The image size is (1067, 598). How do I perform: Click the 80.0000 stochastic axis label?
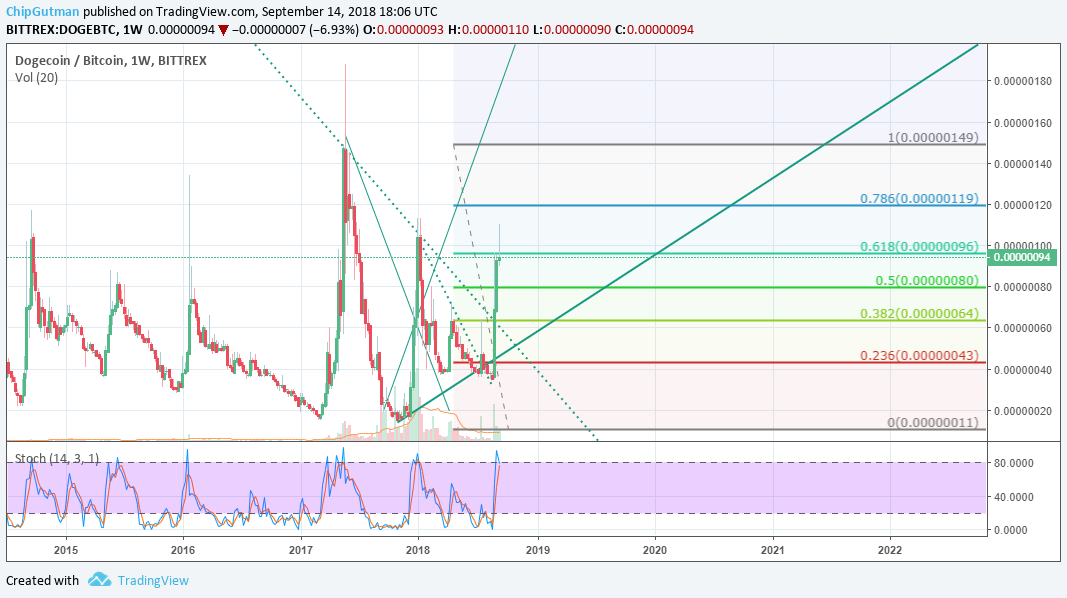pos(1014,463)
